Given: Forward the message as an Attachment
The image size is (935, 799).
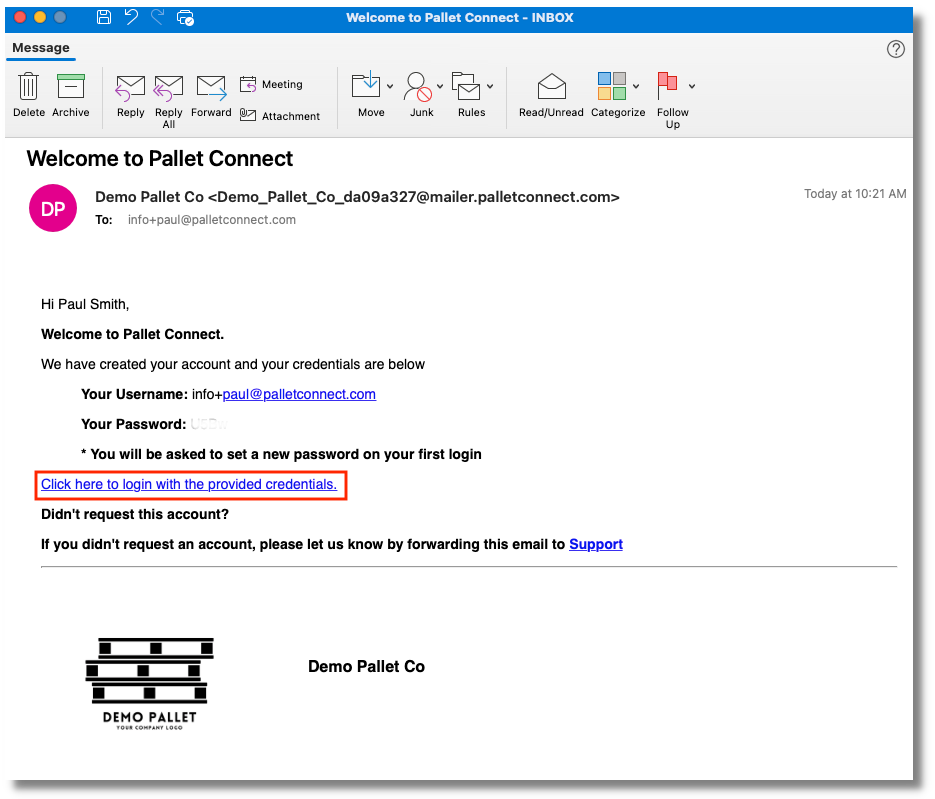Looking at the screenshot, I should [280, 116].
